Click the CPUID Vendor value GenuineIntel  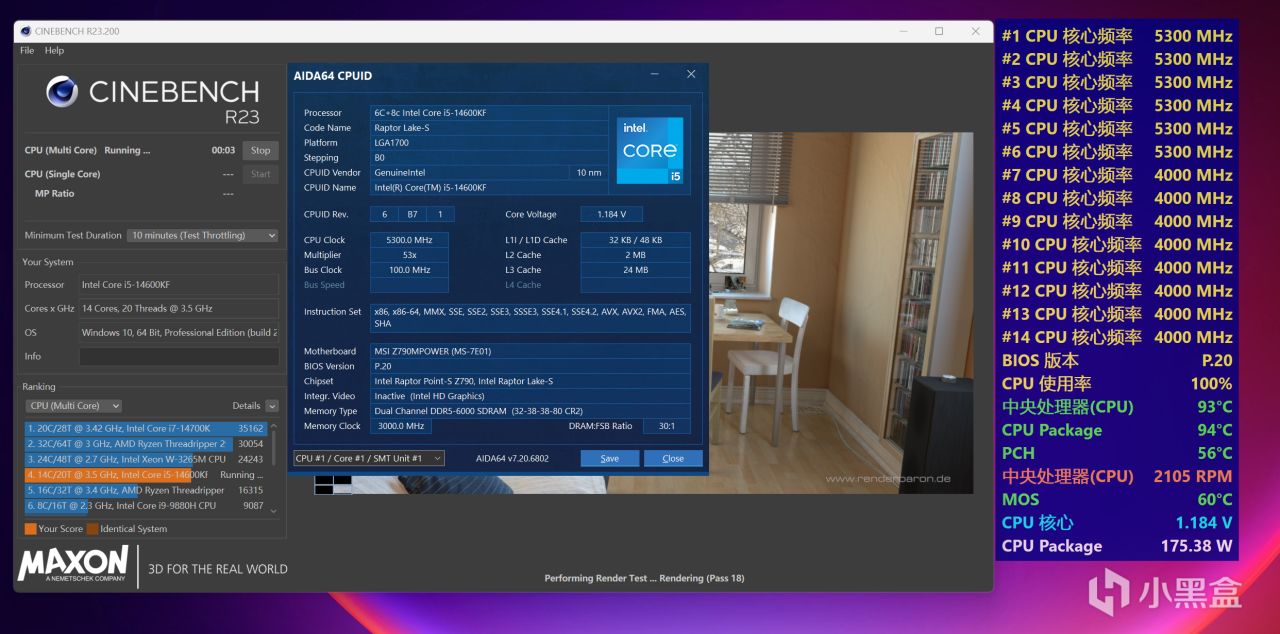[x=470, y=173]
